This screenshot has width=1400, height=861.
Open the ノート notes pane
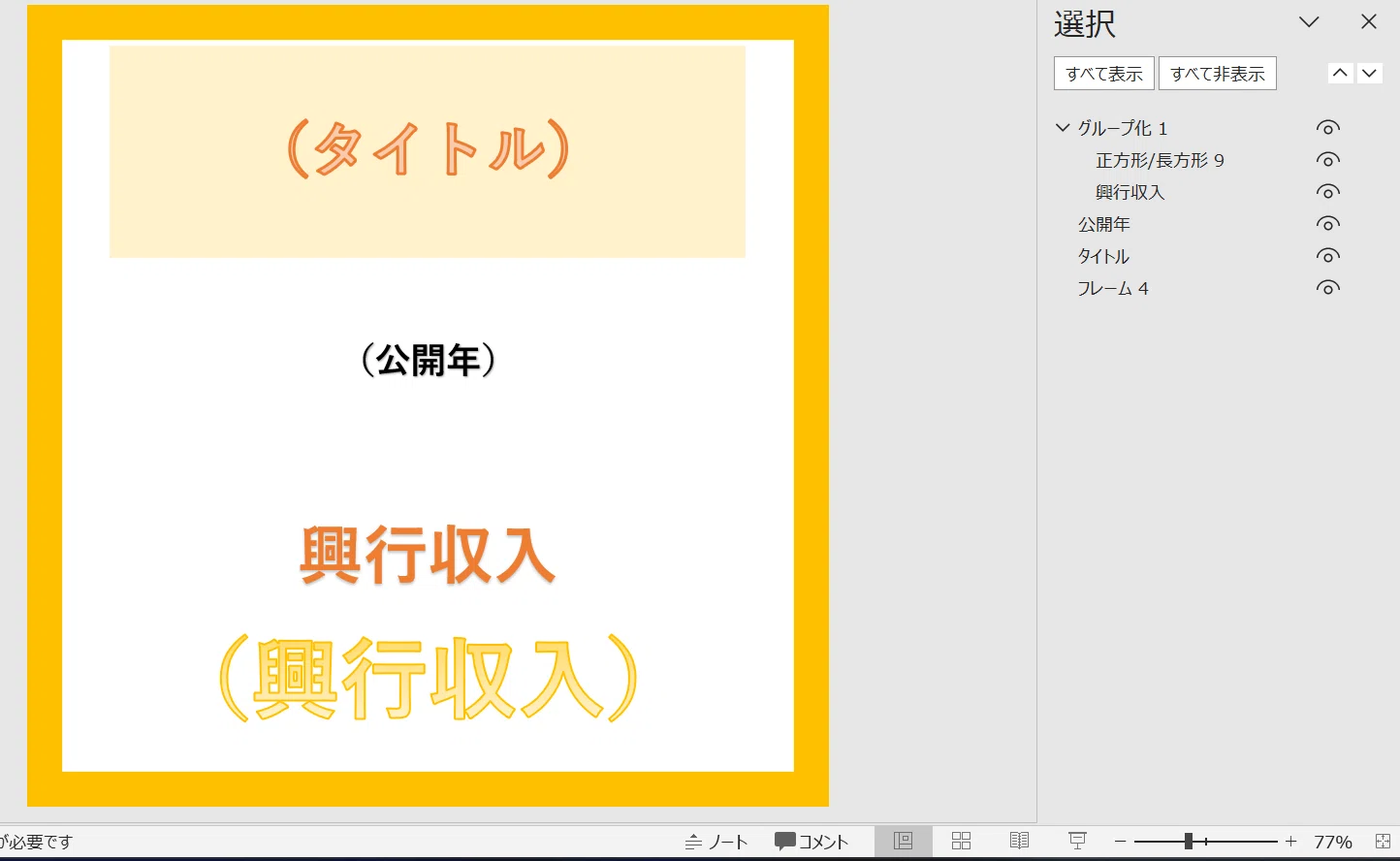(x=716, y=842)
